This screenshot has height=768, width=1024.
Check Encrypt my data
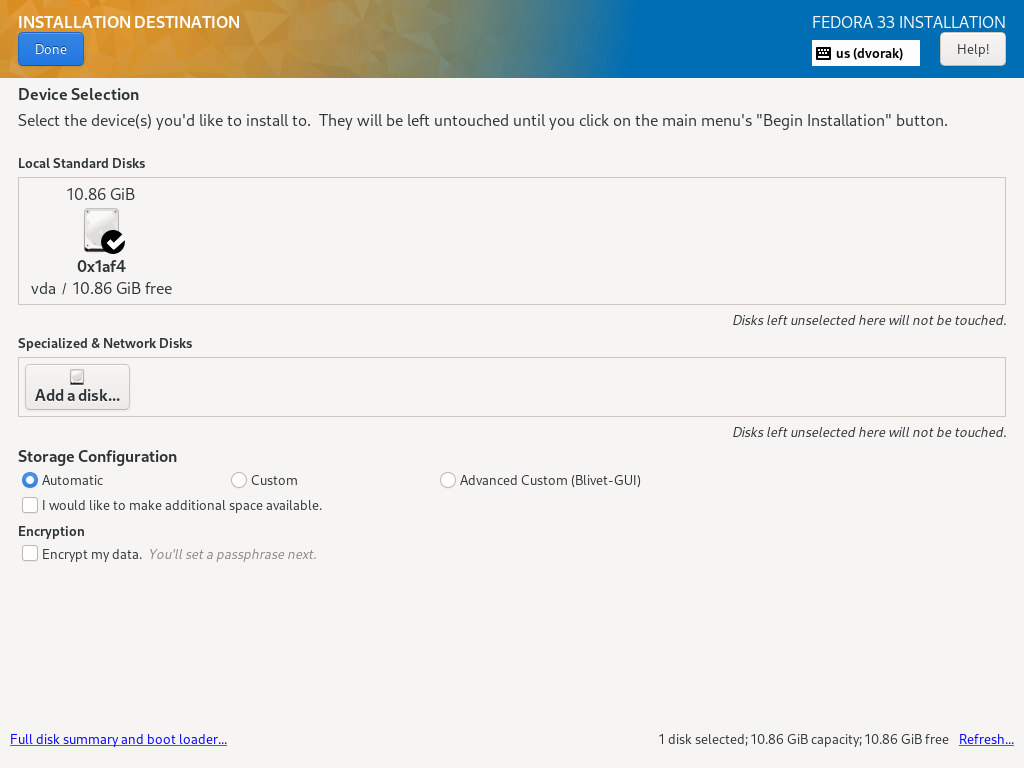click(x=30, y=553)
